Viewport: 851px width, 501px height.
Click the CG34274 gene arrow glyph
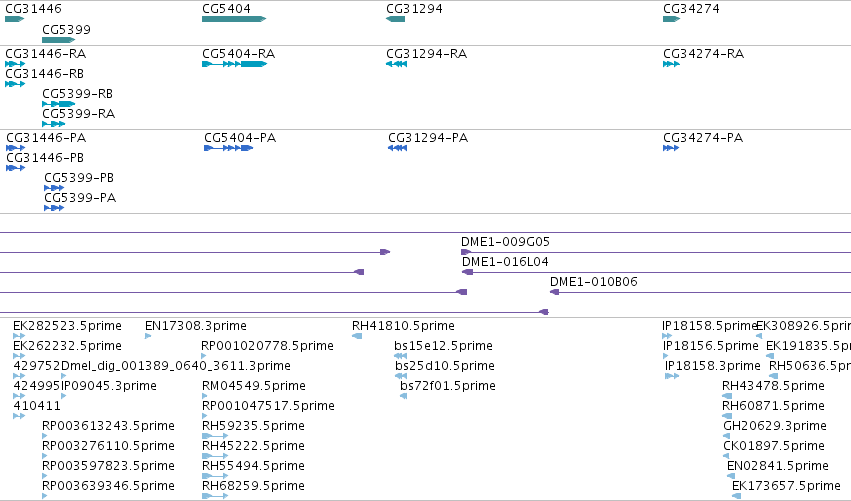coord(671,19)
